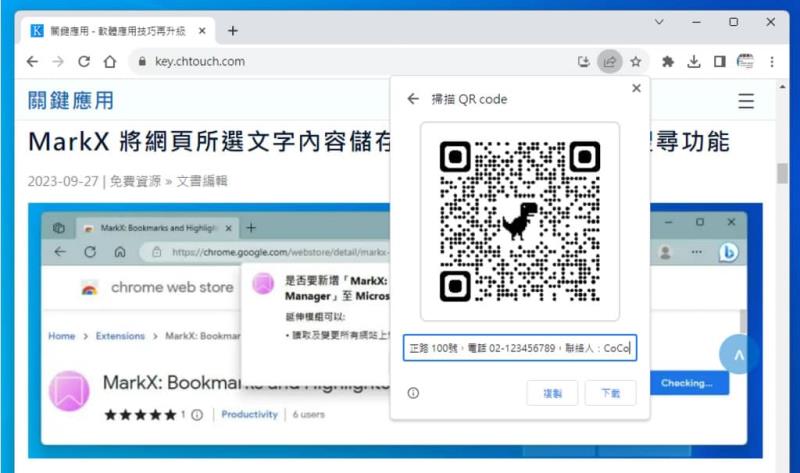Close the 關鍵應用 browser tab
This screenshot has height=473, width=800.
(202, 31)
